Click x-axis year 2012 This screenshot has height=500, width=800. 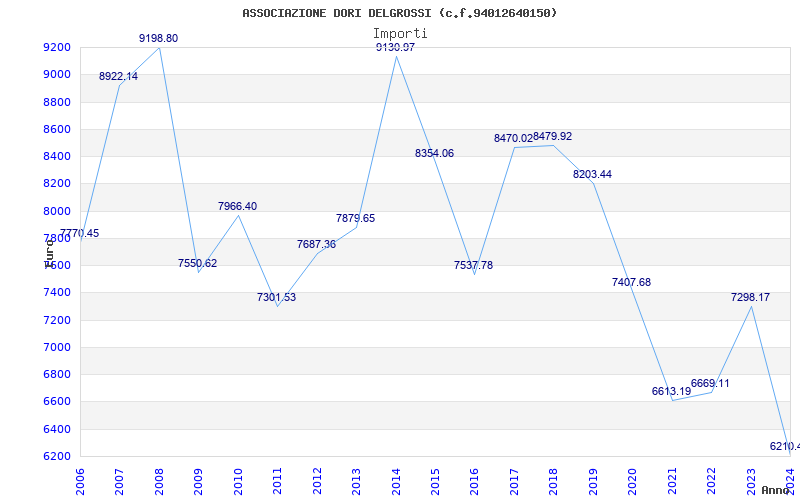317,482
